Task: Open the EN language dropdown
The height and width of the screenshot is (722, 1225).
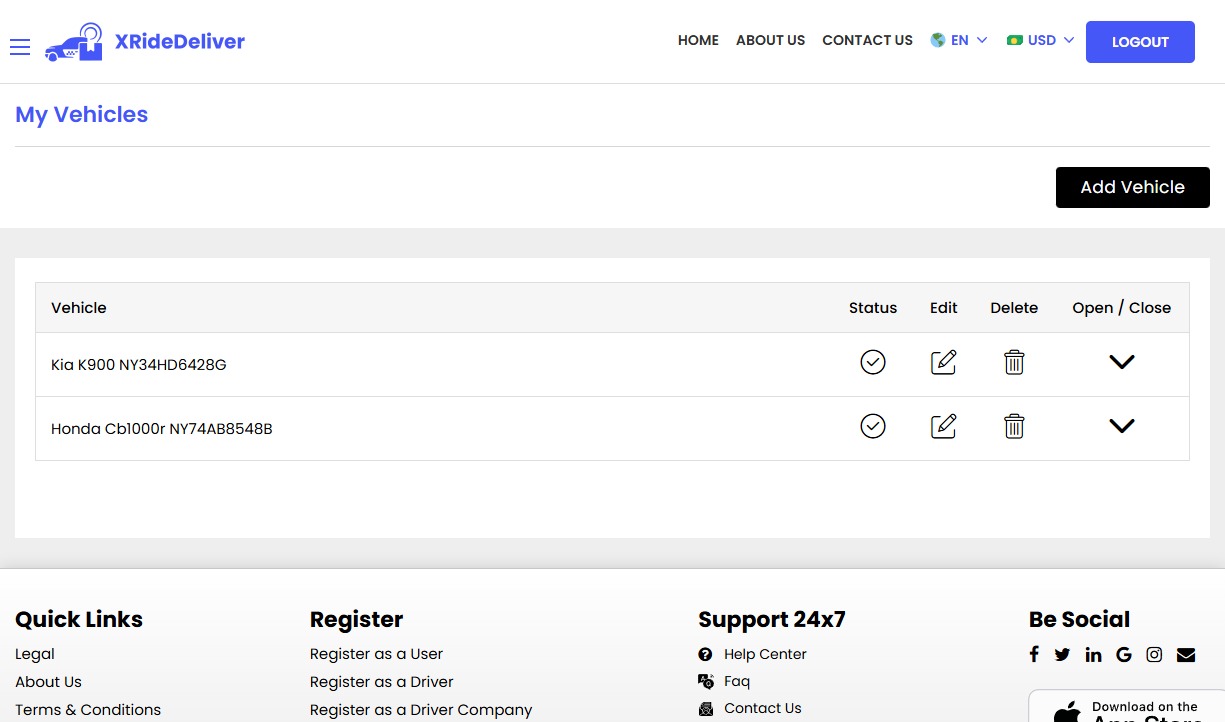Action: pyautogui.click(x=959, y=41)
